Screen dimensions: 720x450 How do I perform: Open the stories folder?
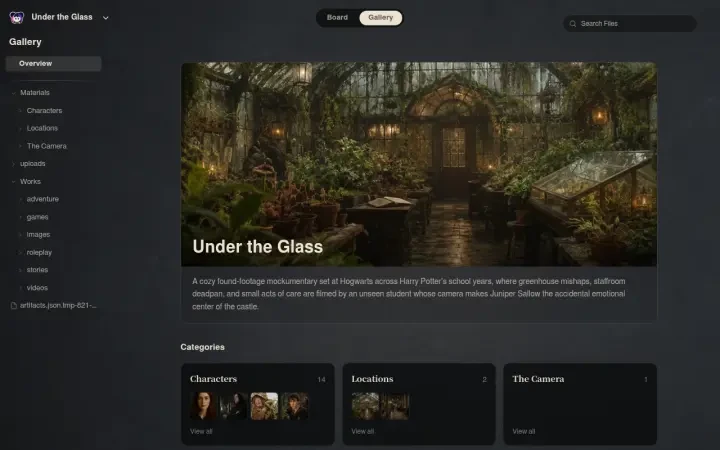(x=37, y=270)
